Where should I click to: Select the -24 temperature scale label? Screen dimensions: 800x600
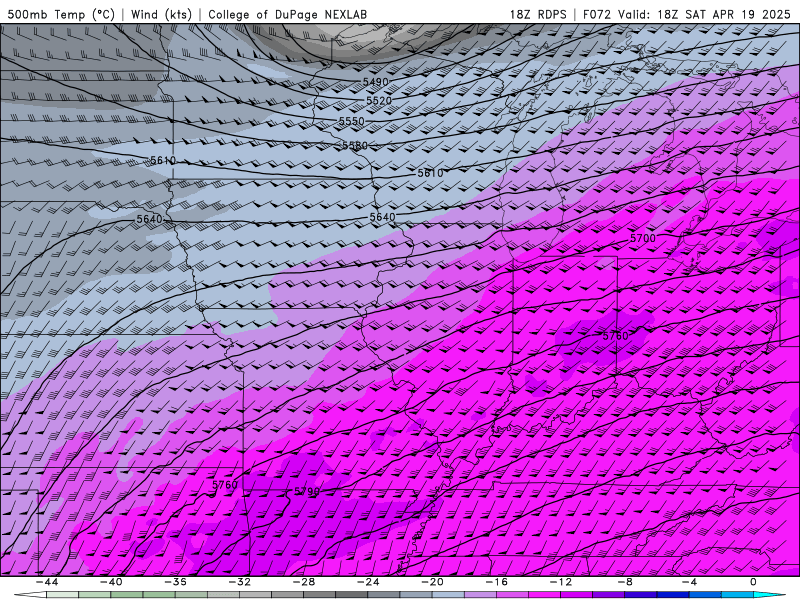[368, 582]
